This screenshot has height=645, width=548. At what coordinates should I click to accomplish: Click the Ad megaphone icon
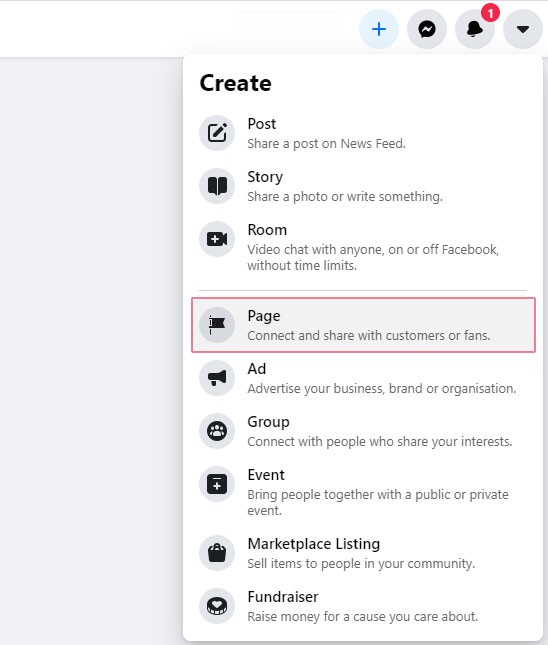217,378
